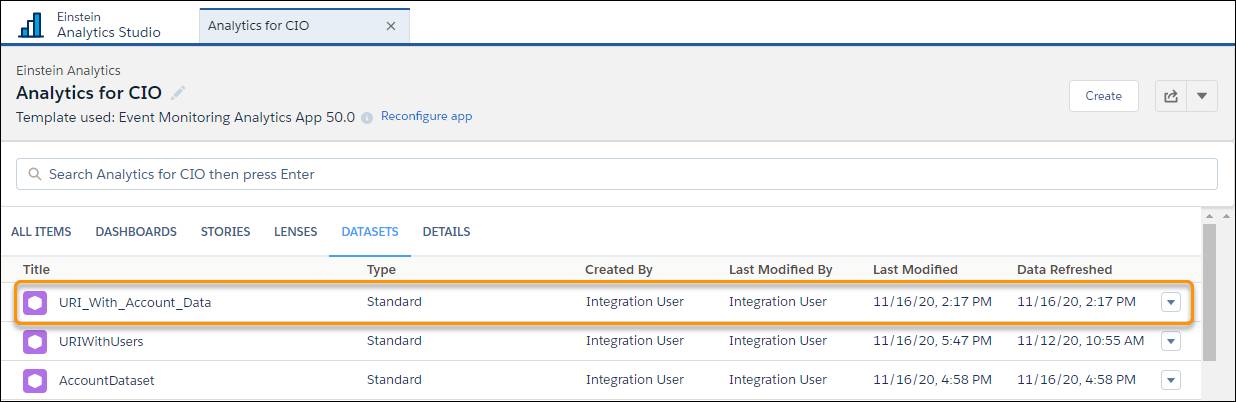1236x402 pixels.
Task: Click "11/16/20, 5:47 PM" modified date
Action: (932, 341)
